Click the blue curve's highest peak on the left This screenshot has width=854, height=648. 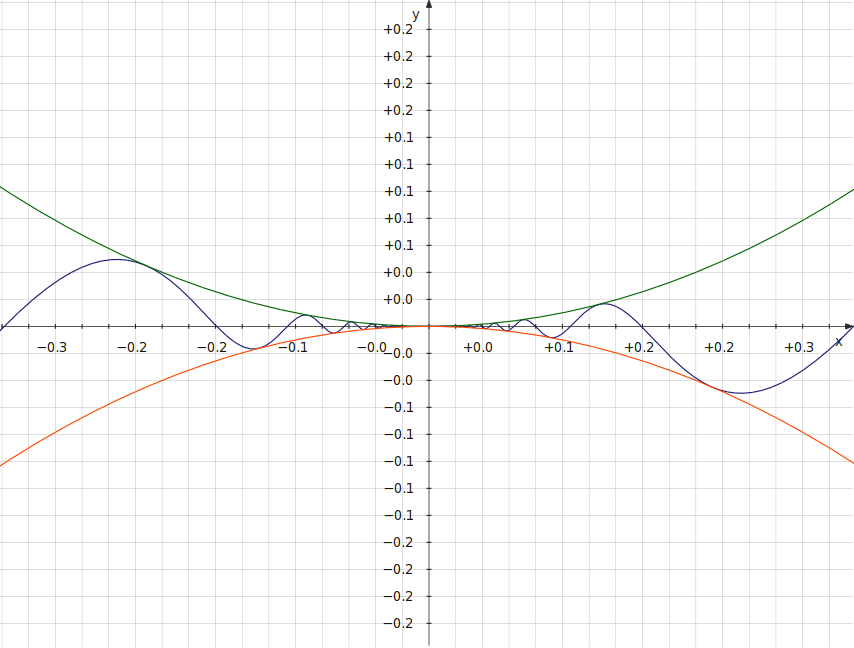click(117, 259)
